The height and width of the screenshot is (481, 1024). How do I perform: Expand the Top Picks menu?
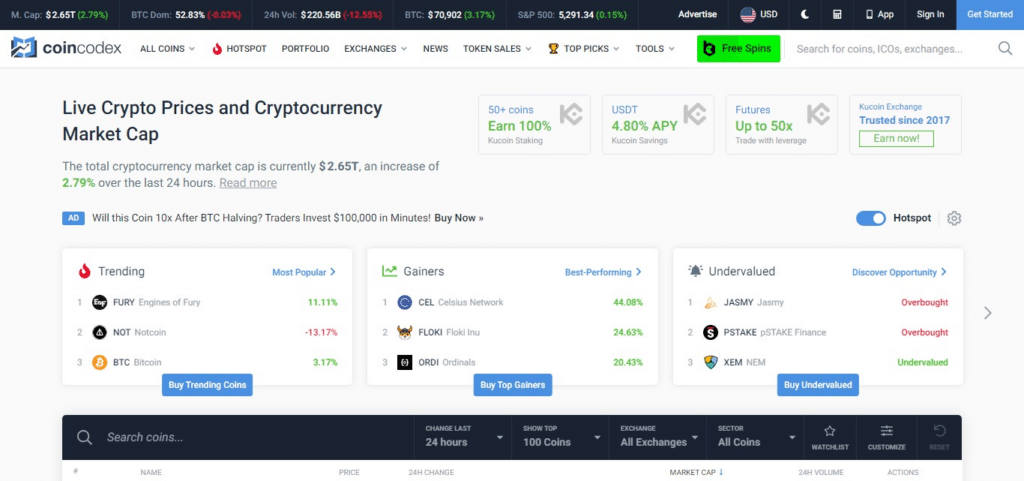[x=583, y=48]
